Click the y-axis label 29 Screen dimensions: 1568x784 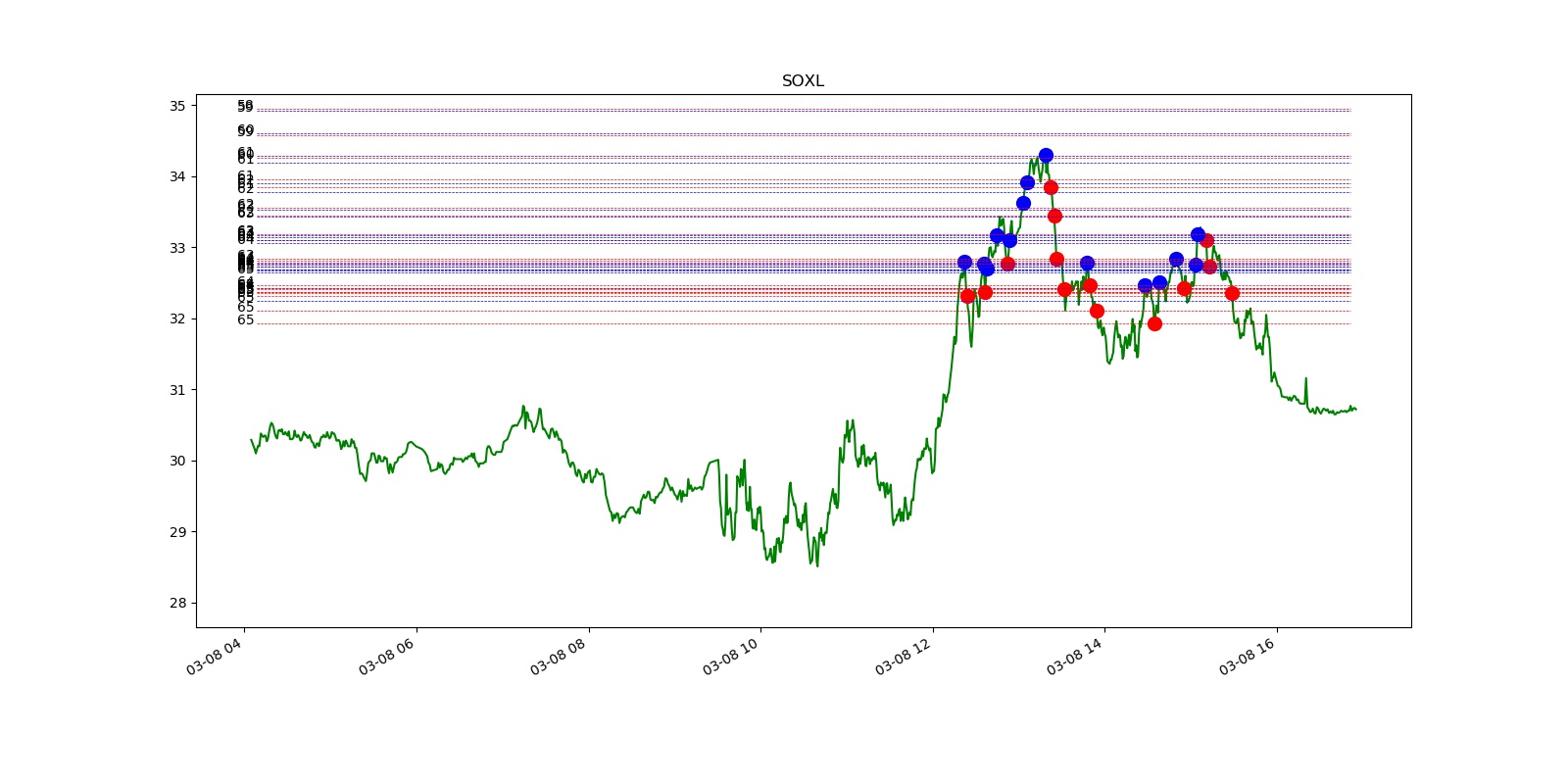(x=177, y=532)
